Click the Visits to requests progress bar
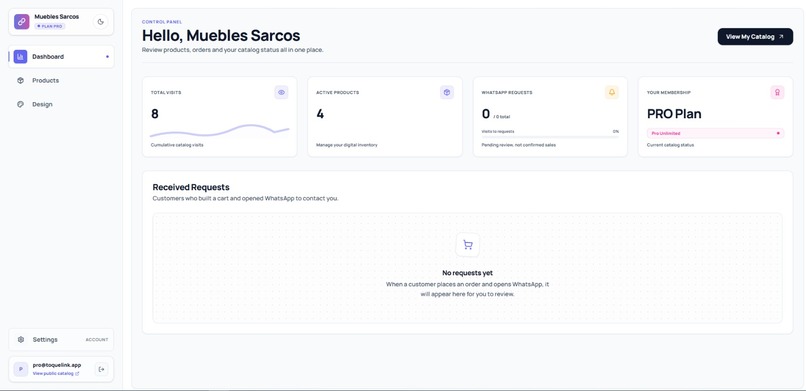Screen dimensions: 806x391 pyautogui.click(x=550, y=137)
